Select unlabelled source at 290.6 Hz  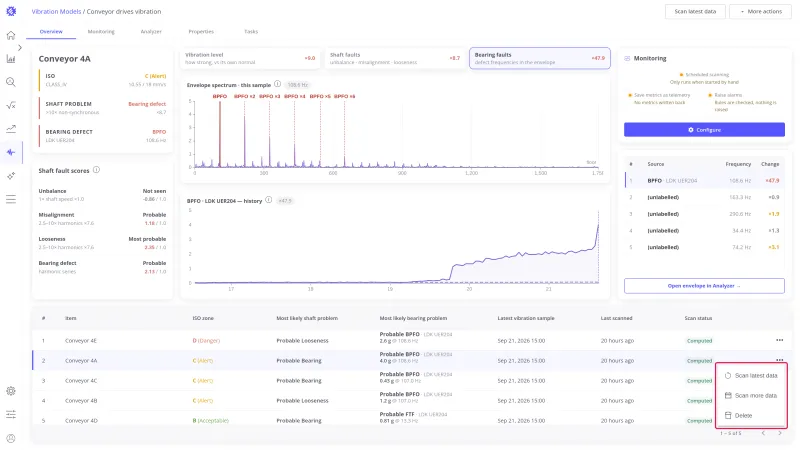(x=704, y=214)
